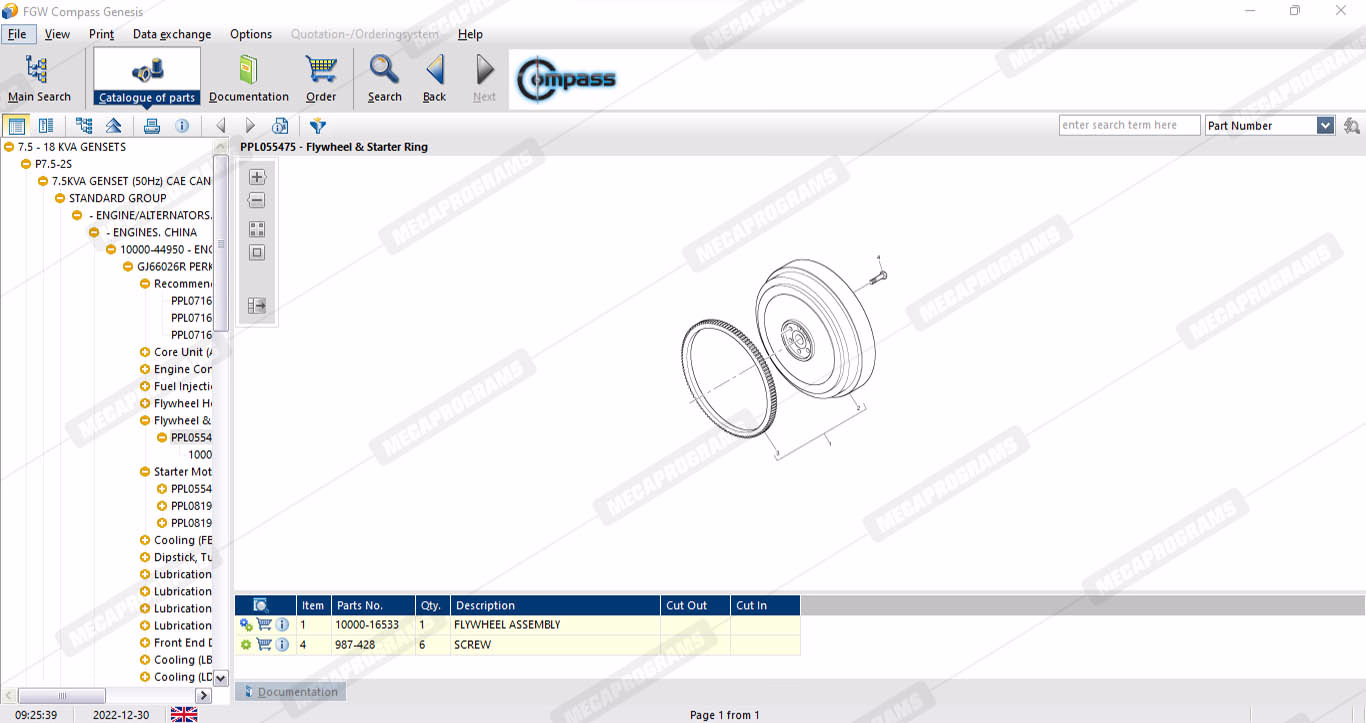Open the Part Number search type dropdown

tap(1325, 126)
